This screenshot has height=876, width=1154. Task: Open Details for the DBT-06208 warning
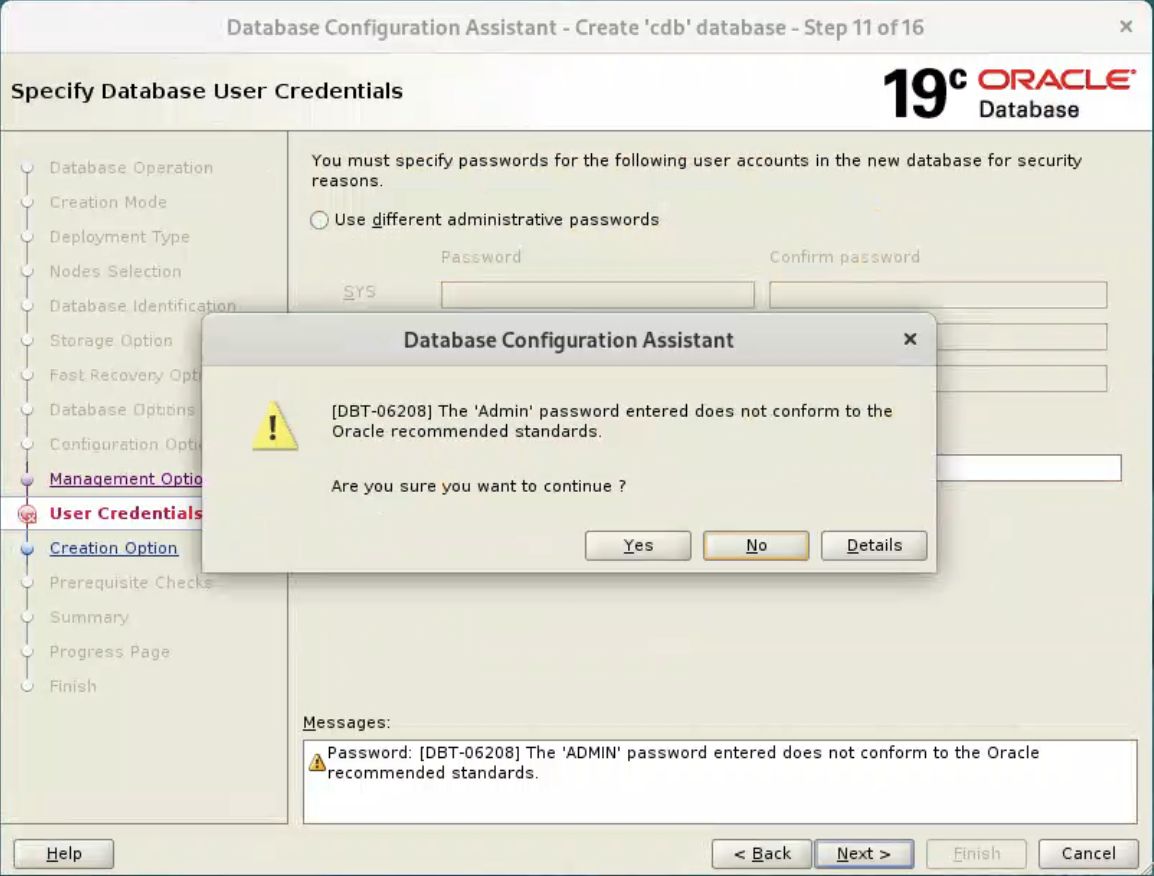pos(874,545)
